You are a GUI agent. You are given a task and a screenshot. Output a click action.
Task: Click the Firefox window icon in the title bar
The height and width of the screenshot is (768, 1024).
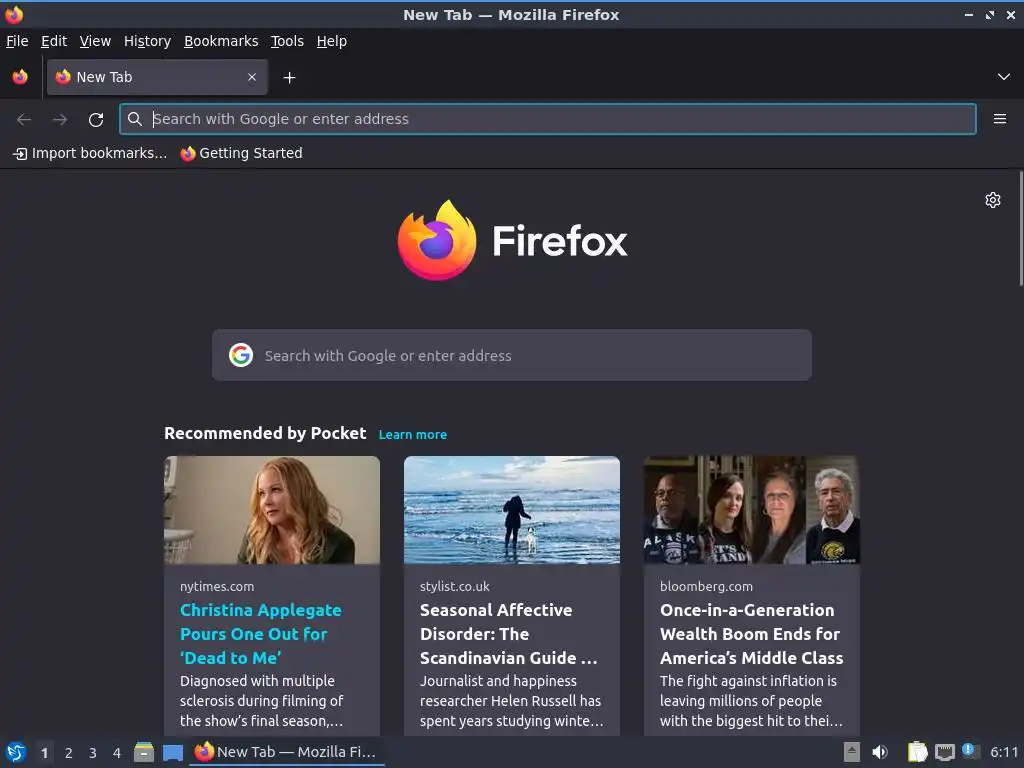tap(14, 14)
